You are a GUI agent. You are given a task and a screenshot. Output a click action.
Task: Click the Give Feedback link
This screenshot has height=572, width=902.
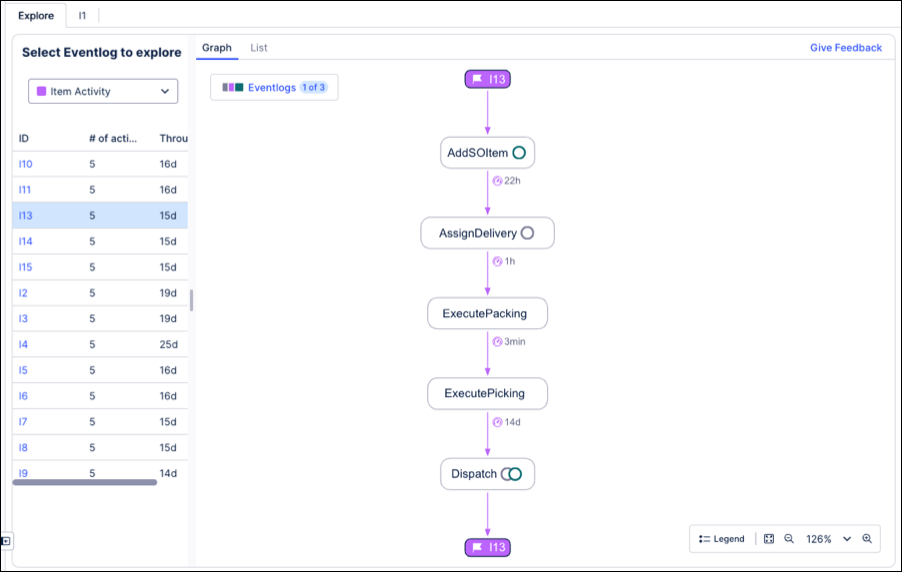pos(846,48)
